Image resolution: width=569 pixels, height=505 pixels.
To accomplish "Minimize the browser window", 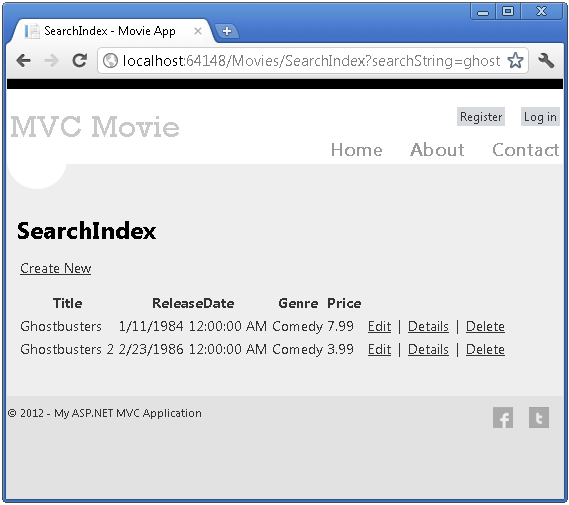I will coord(483,12).
